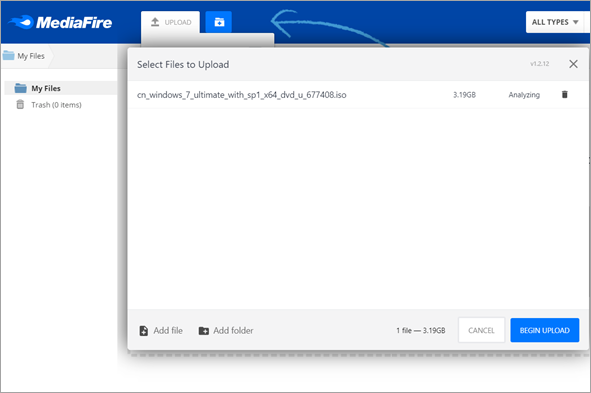Click the 3.19GB file size value
This screenshot has width=591, height=393.
point(464,95)
